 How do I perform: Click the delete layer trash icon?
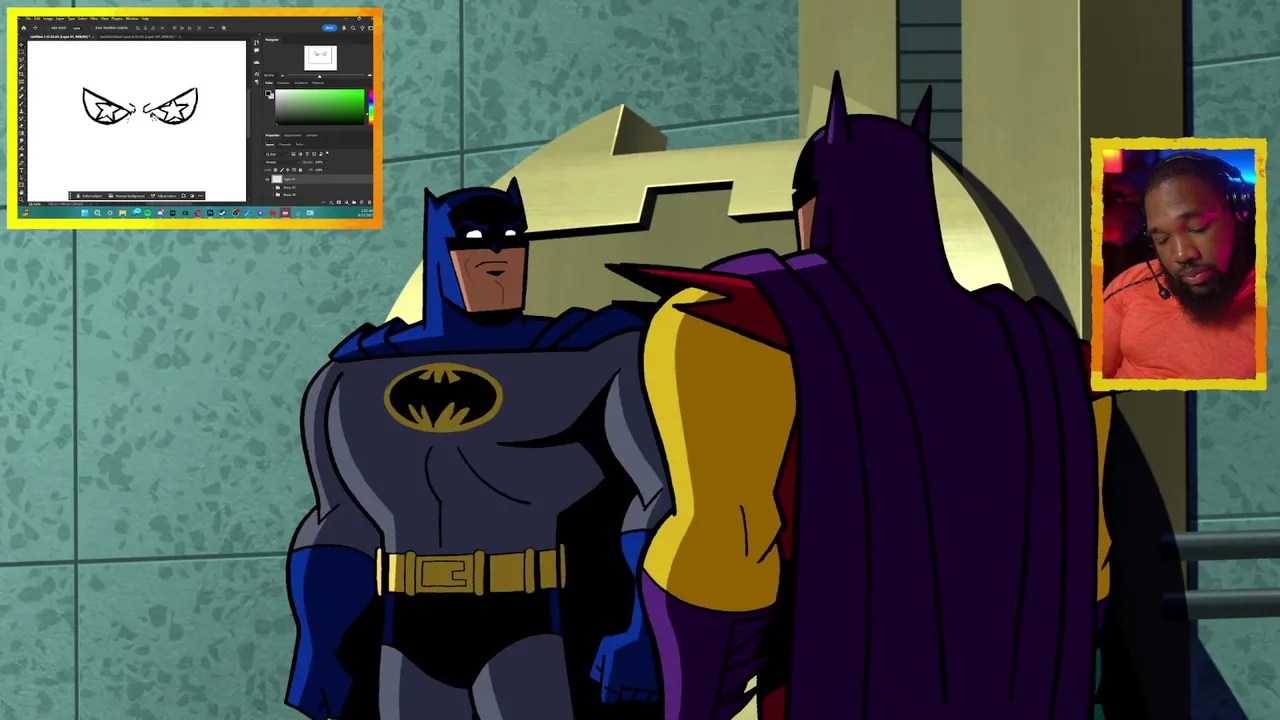click(x=369, y=202)
